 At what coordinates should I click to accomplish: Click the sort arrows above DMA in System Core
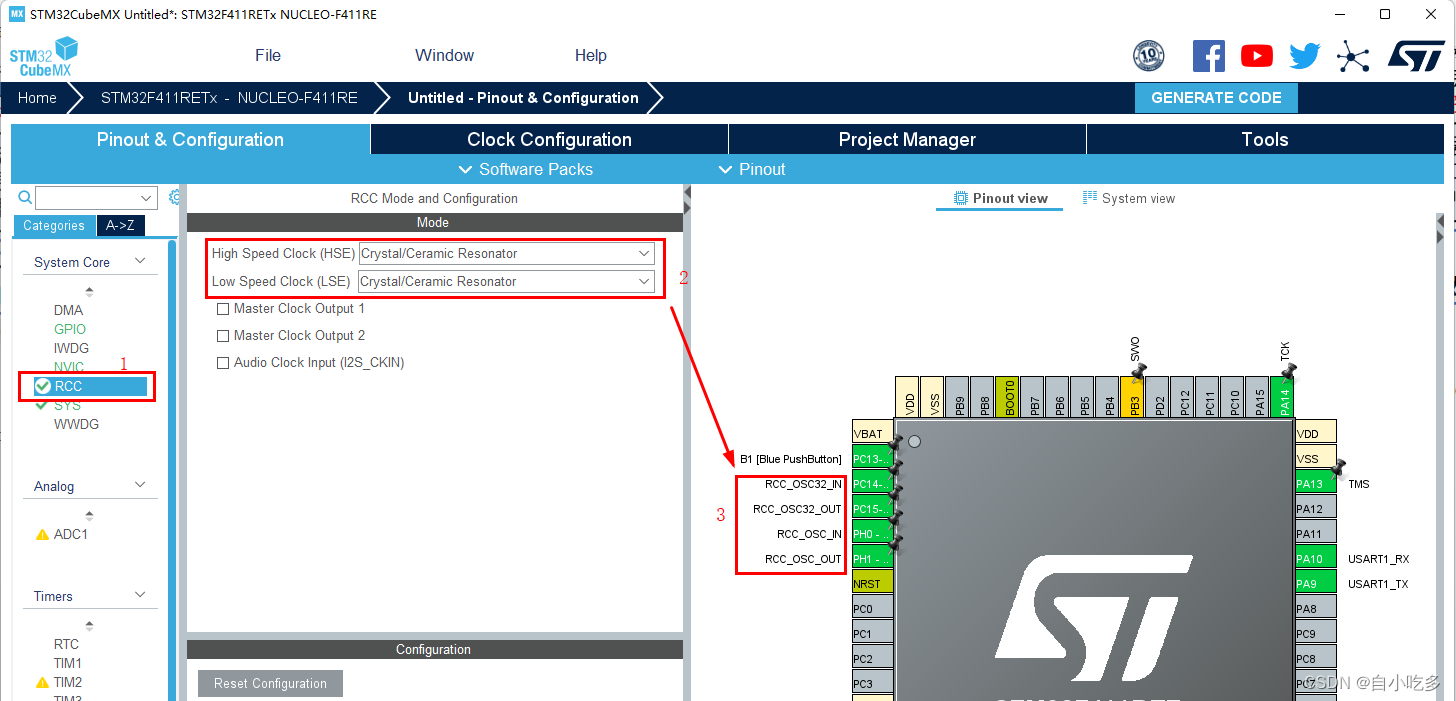[90, 292]
